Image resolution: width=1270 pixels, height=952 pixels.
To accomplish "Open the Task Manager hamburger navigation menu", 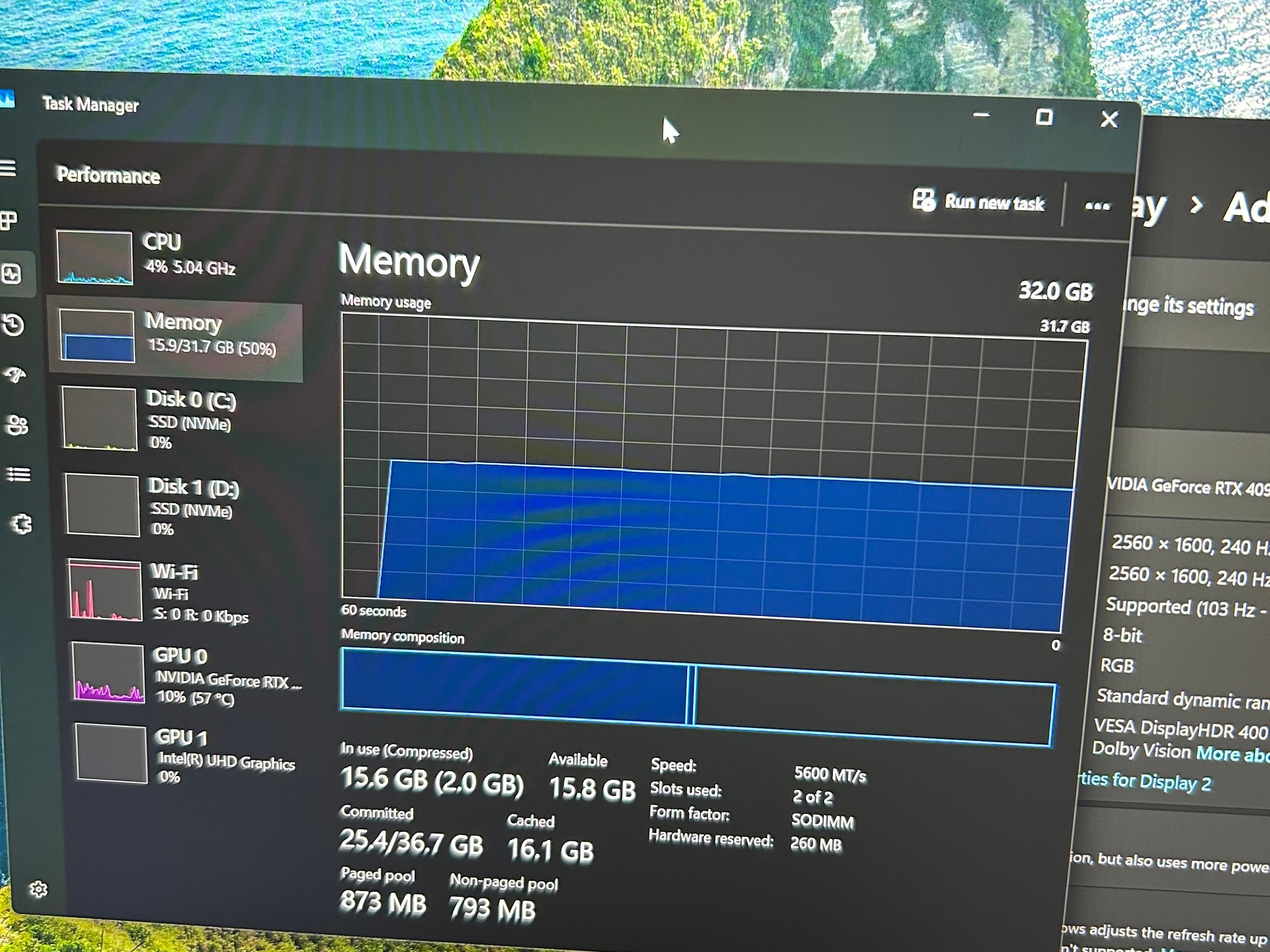I will point(7,168).
